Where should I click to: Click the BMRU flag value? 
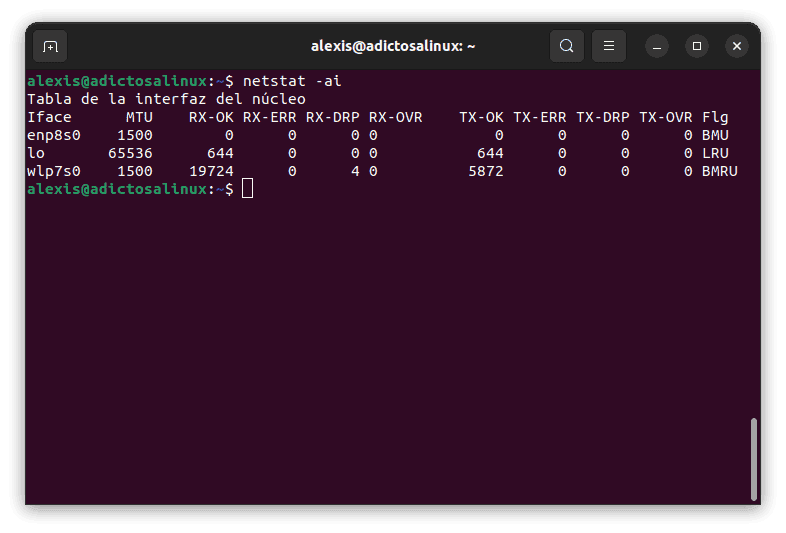point(720,171)
